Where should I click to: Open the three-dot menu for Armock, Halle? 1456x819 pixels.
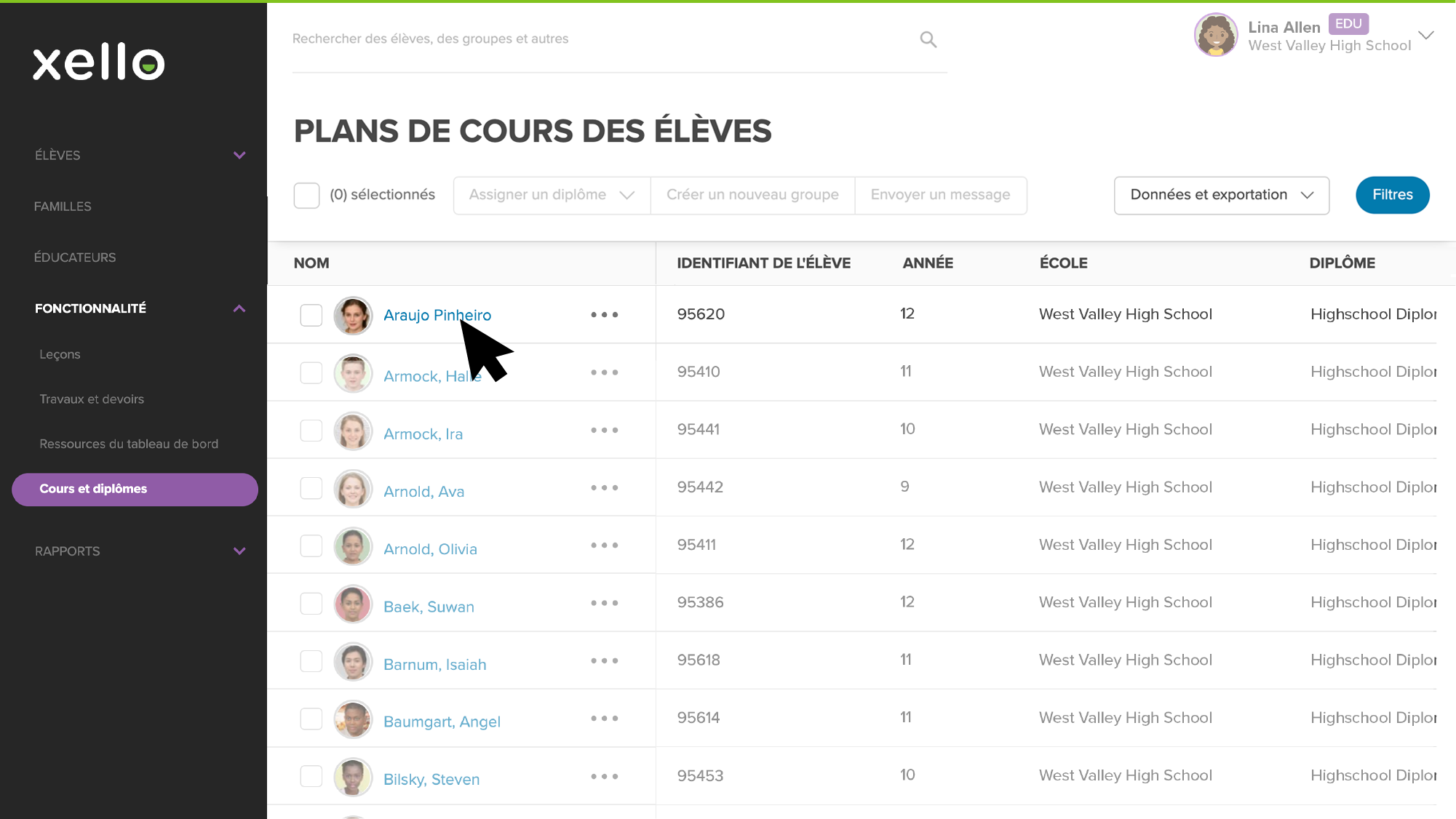[604, 372]
